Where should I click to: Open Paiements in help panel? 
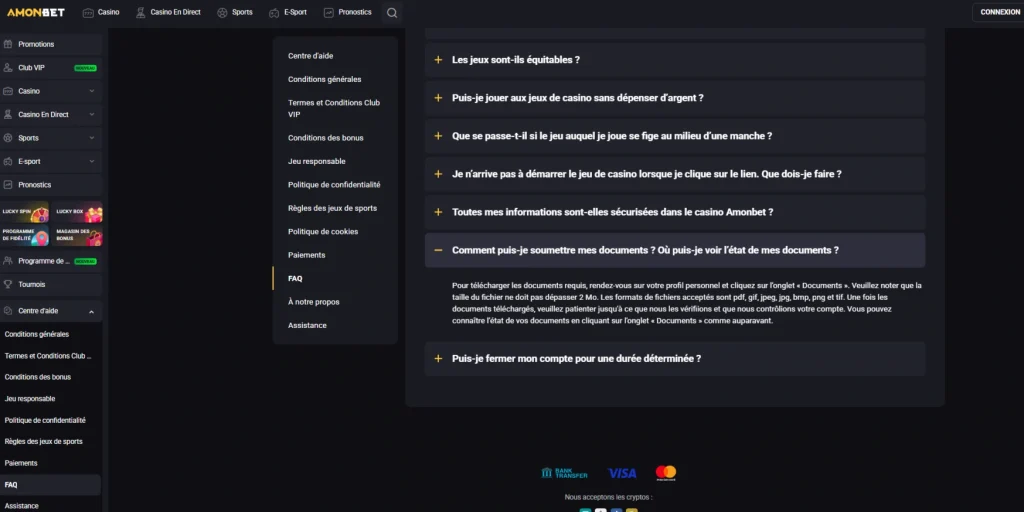(307, 255)
